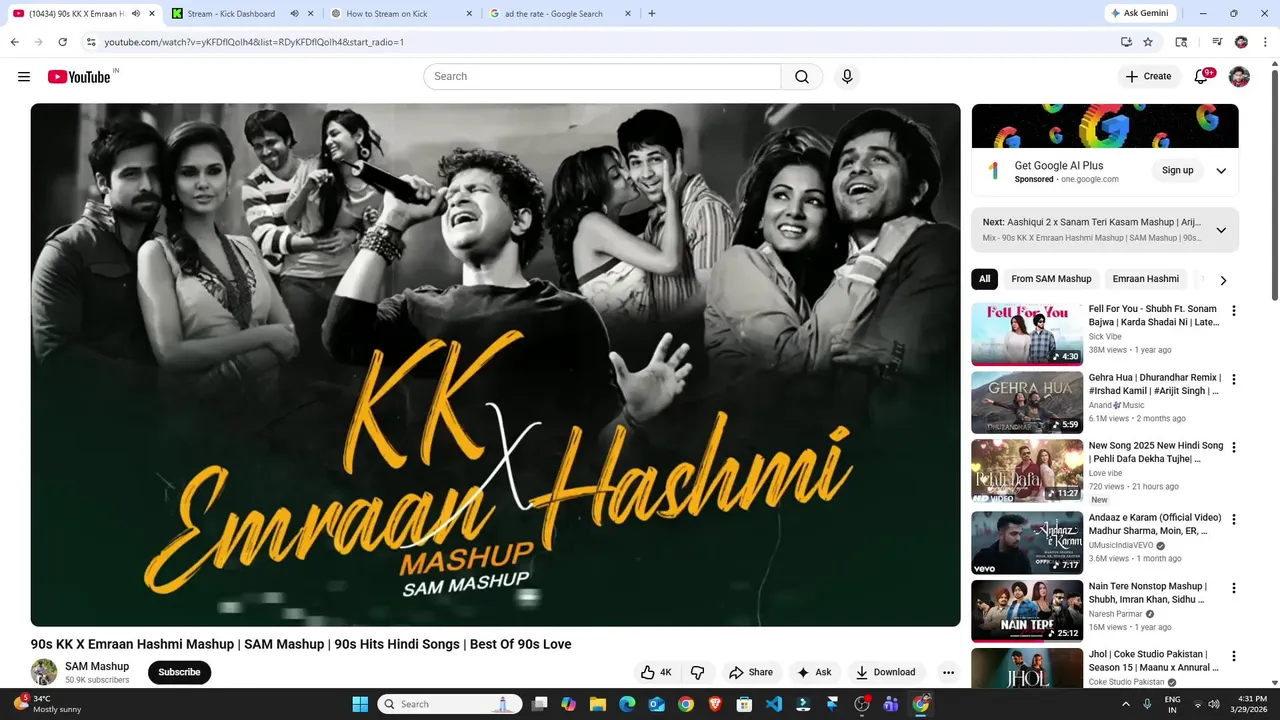The height and width of the screenshot is (720, 1280).
Task: Open YouTube notifications bell
Action: 1202,77
